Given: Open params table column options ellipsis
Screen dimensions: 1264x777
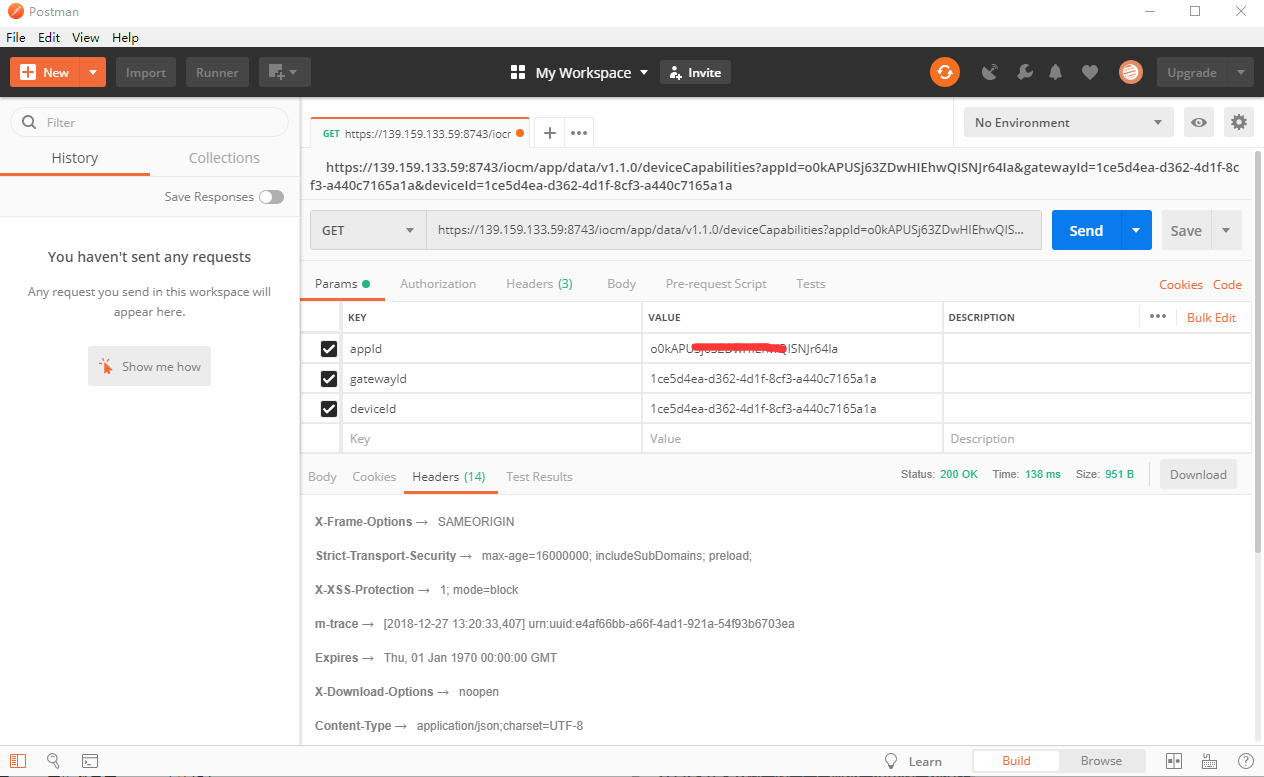Looking at the screenshot, I should pos(1158,316).
